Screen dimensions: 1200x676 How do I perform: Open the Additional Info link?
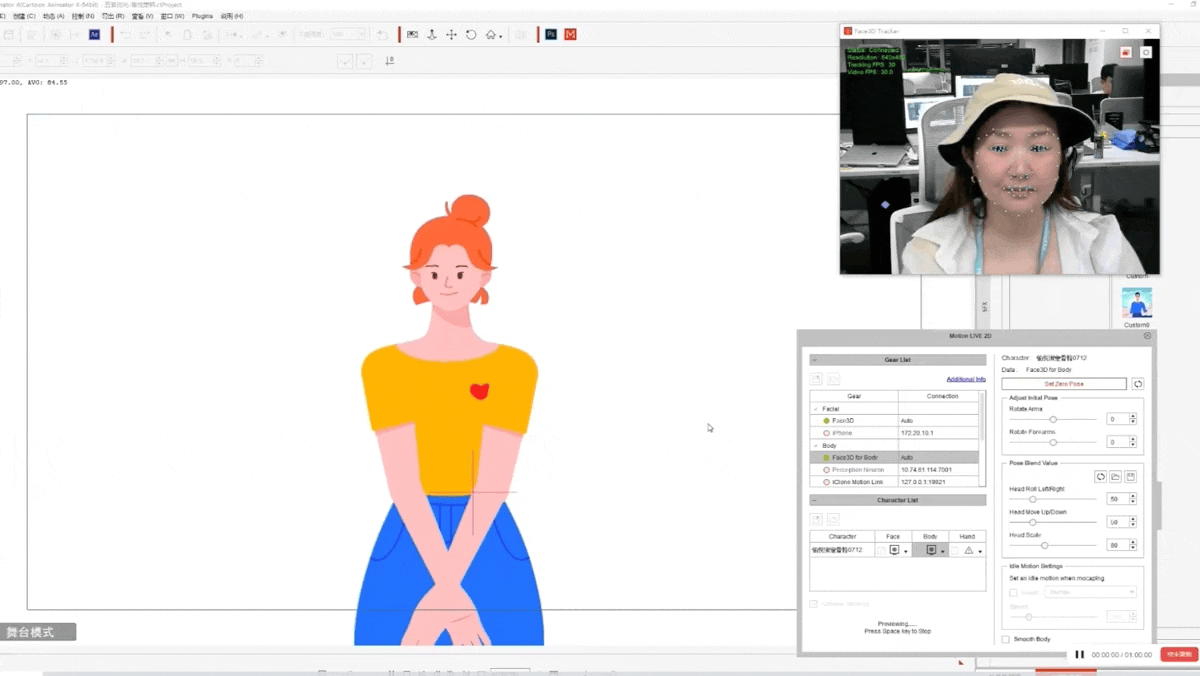point(966,379)
